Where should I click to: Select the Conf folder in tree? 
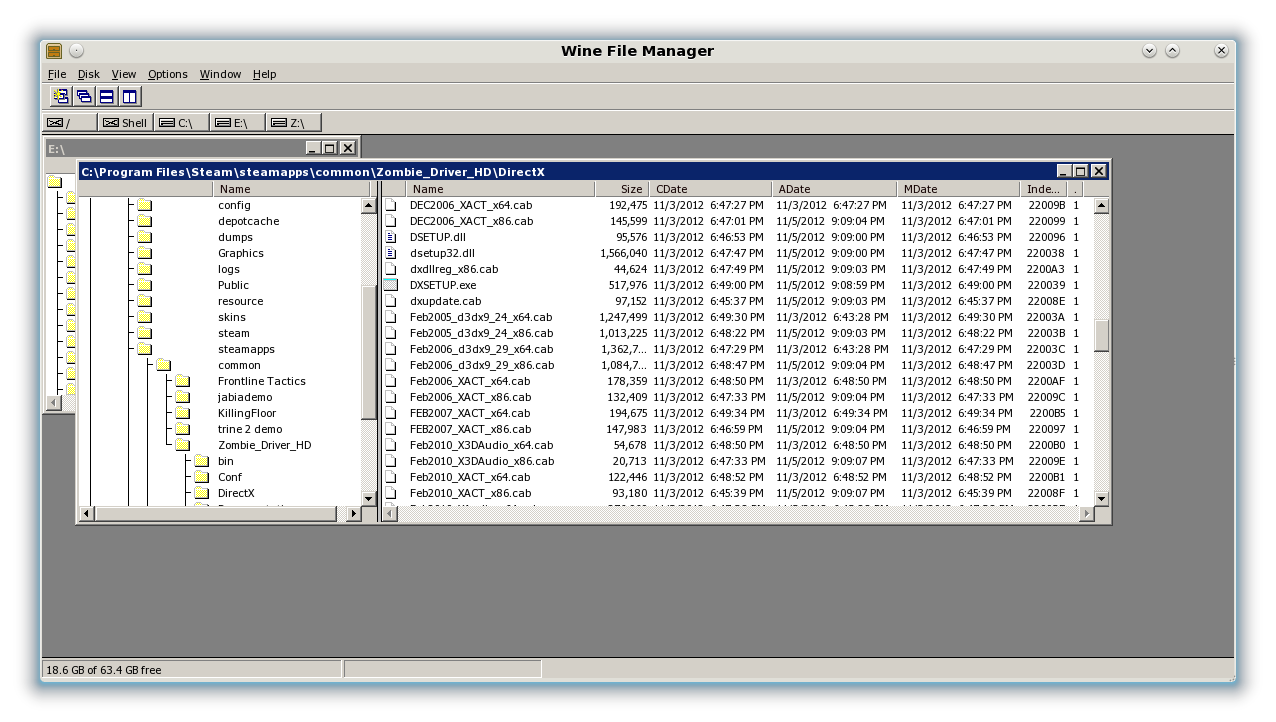coord(230,477)
